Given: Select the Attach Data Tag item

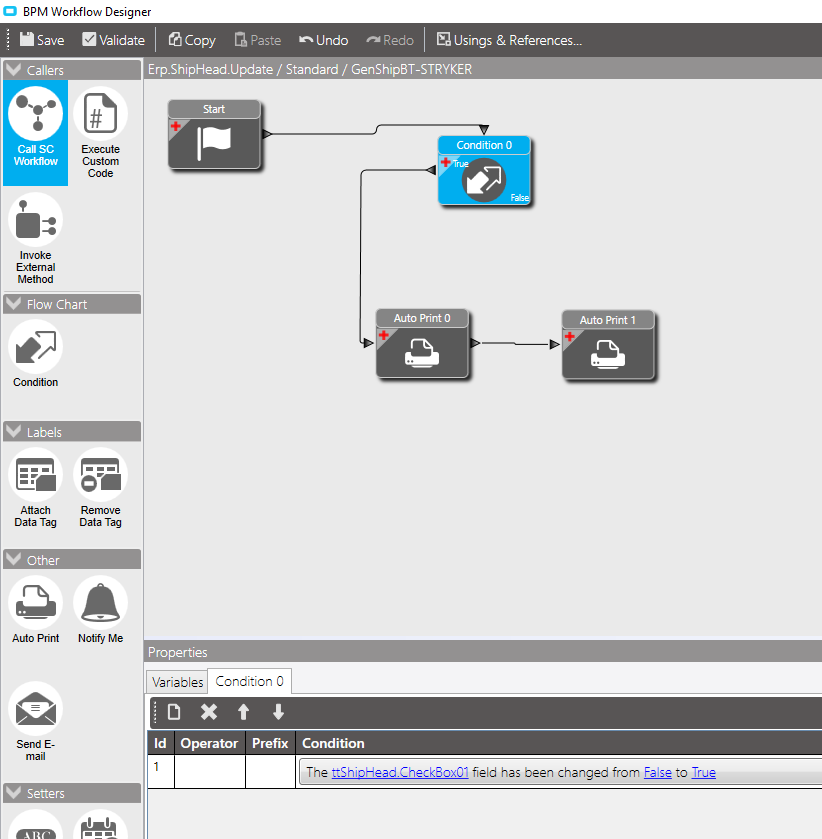Looking at the screenshot, I should click(35, 488).
